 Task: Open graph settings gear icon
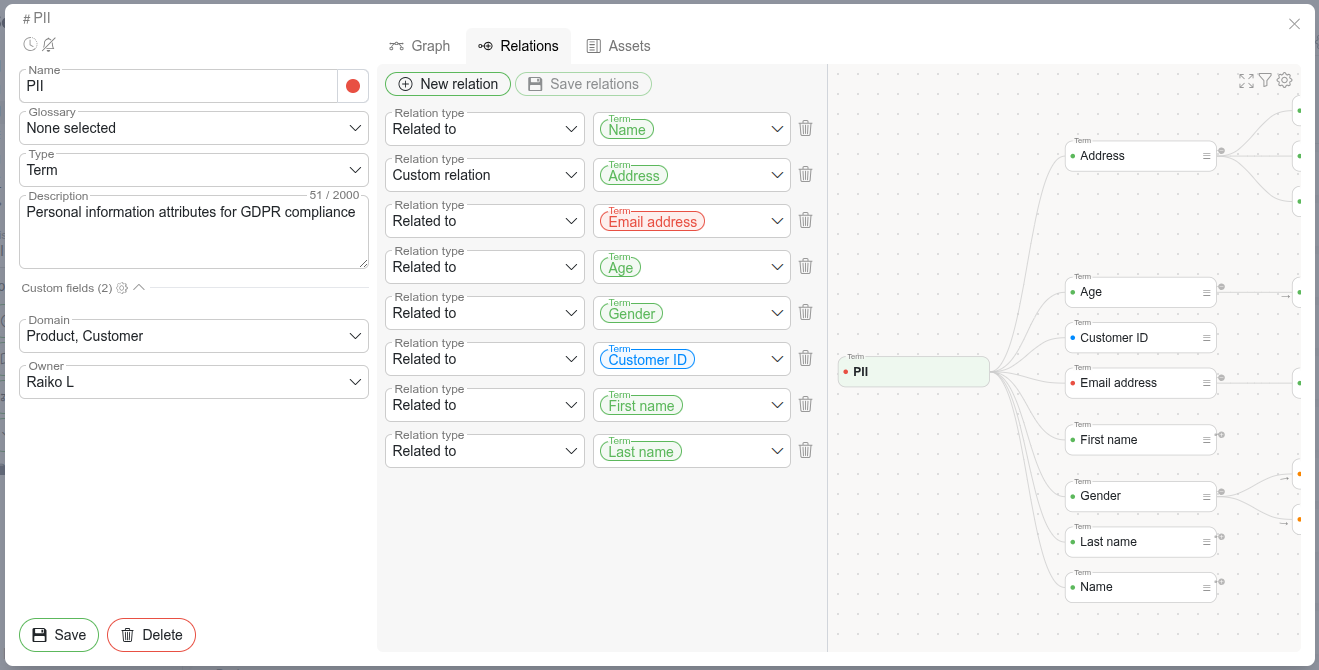[1285, 80]
